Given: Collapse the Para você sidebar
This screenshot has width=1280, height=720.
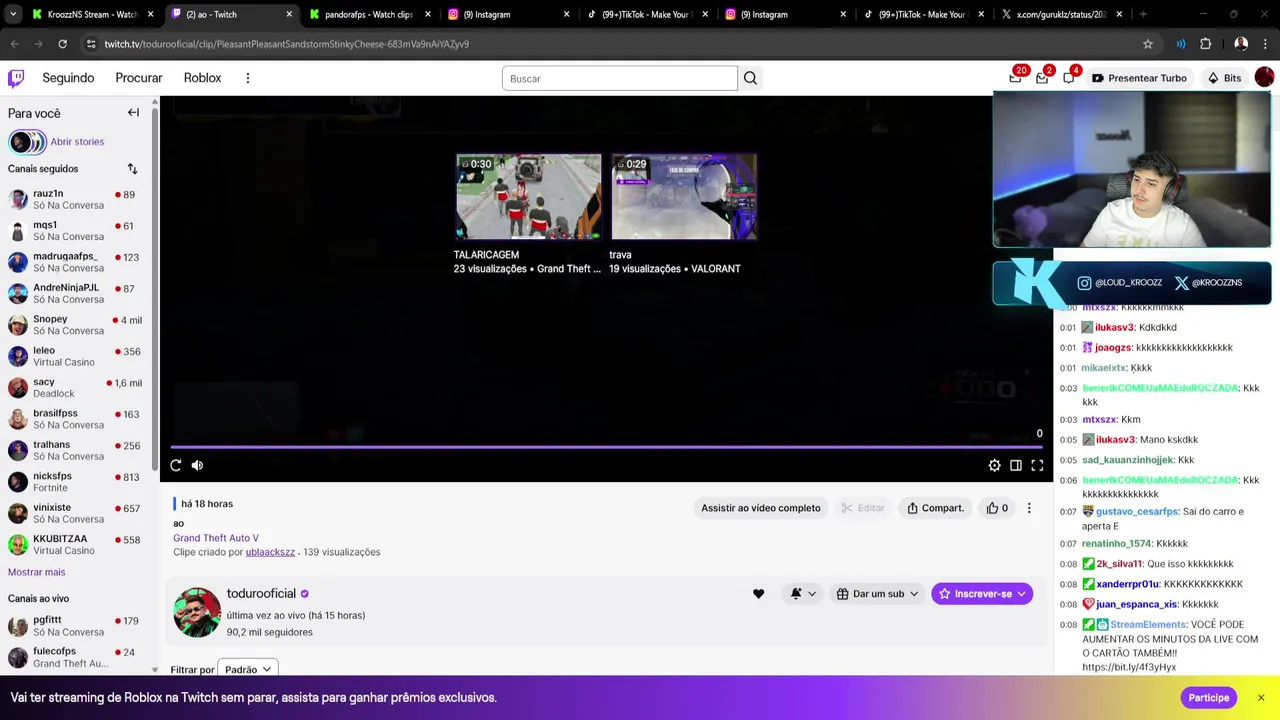Looking at the screenshot, I should coord(133,113).
